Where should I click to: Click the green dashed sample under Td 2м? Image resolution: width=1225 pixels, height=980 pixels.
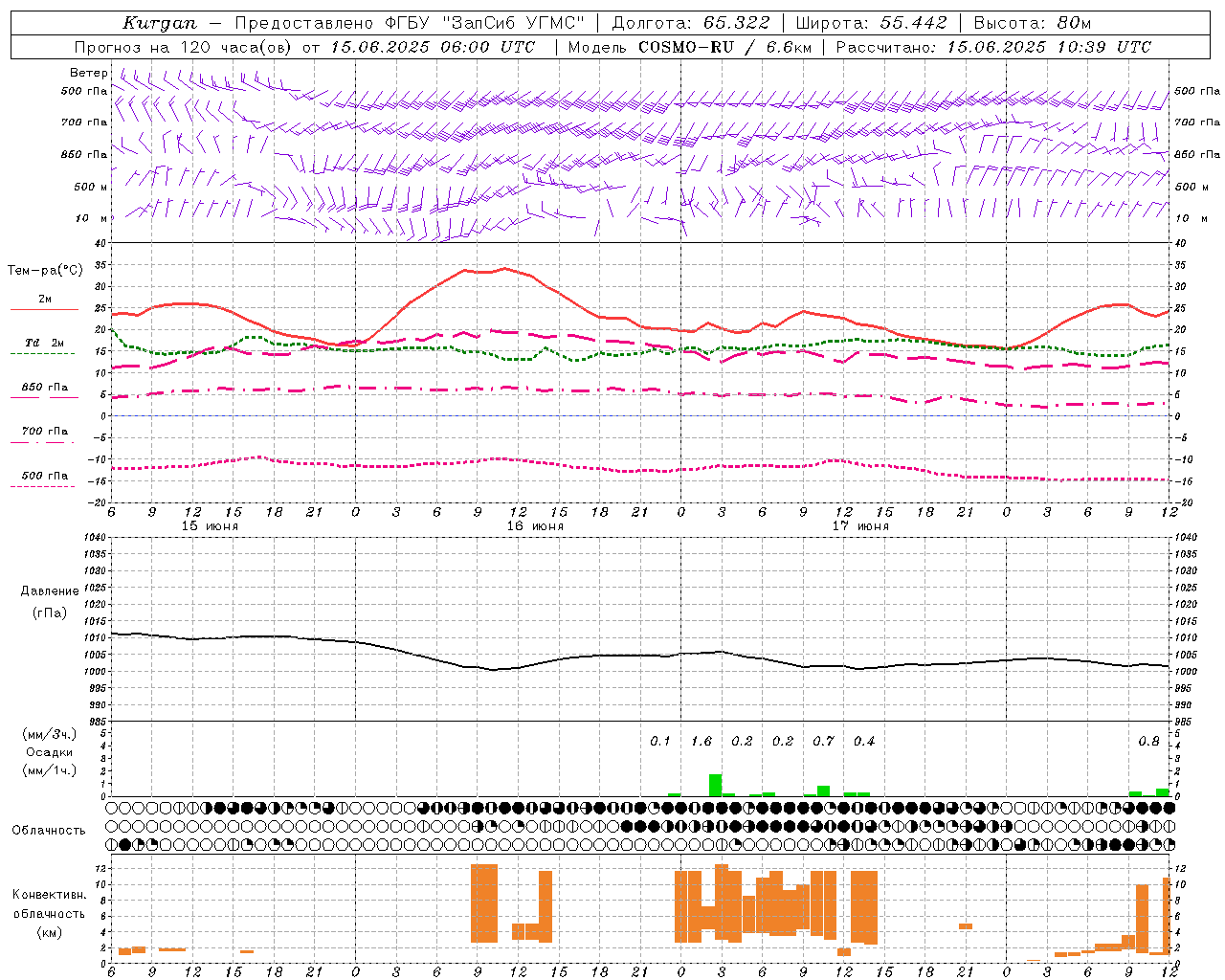pyautogui.click(x=42, y=354)
